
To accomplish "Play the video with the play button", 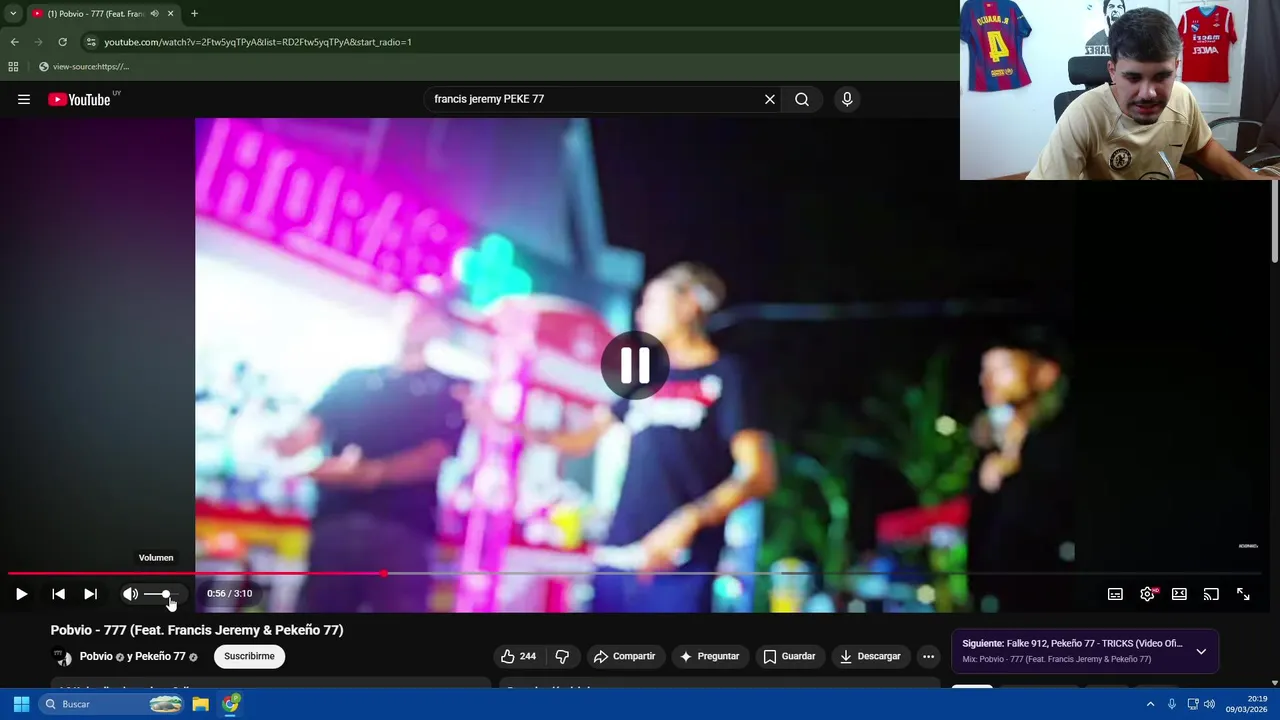I will point(21,594).
